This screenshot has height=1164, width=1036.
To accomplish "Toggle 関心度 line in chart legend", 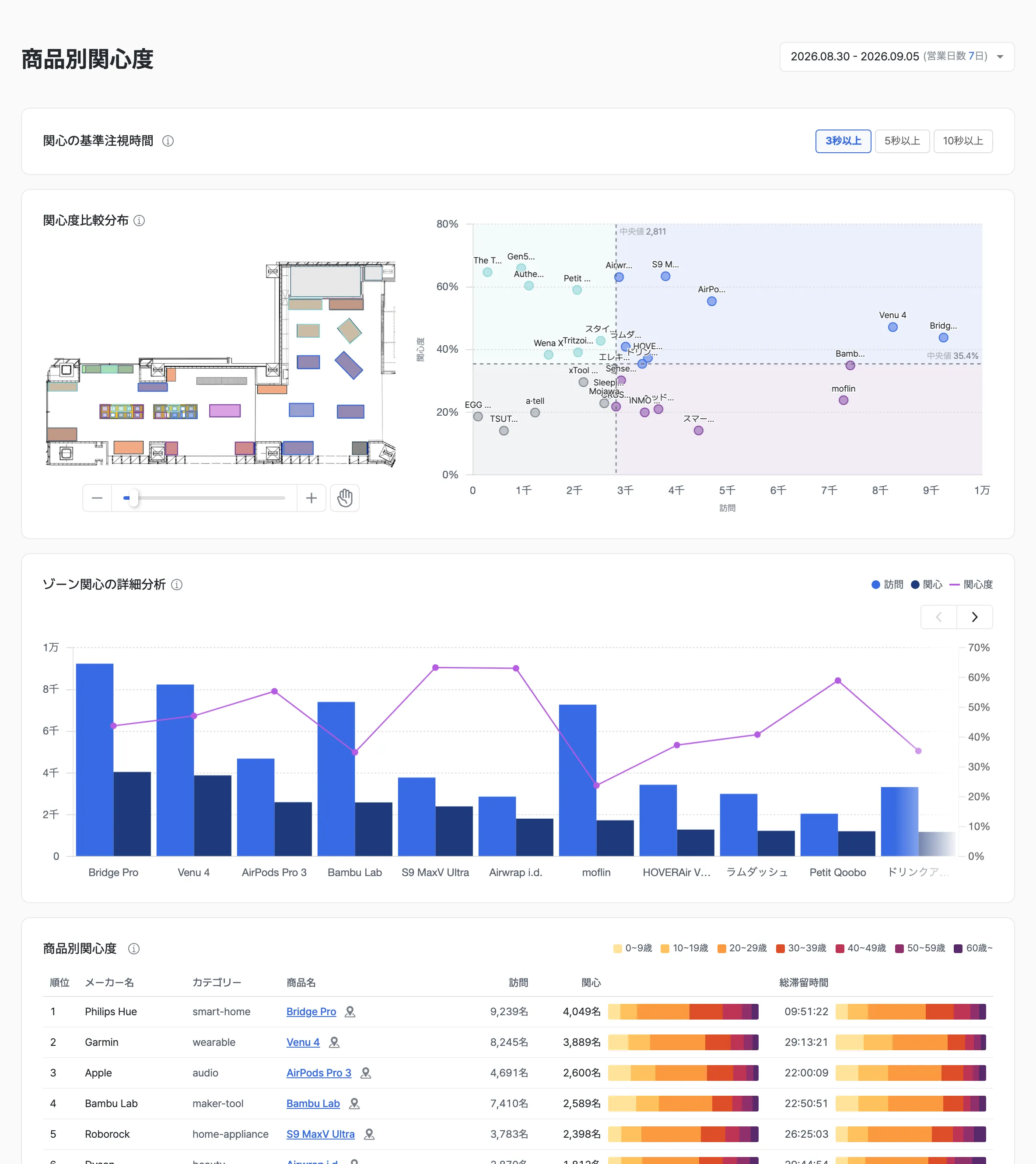I will point(971,584).
